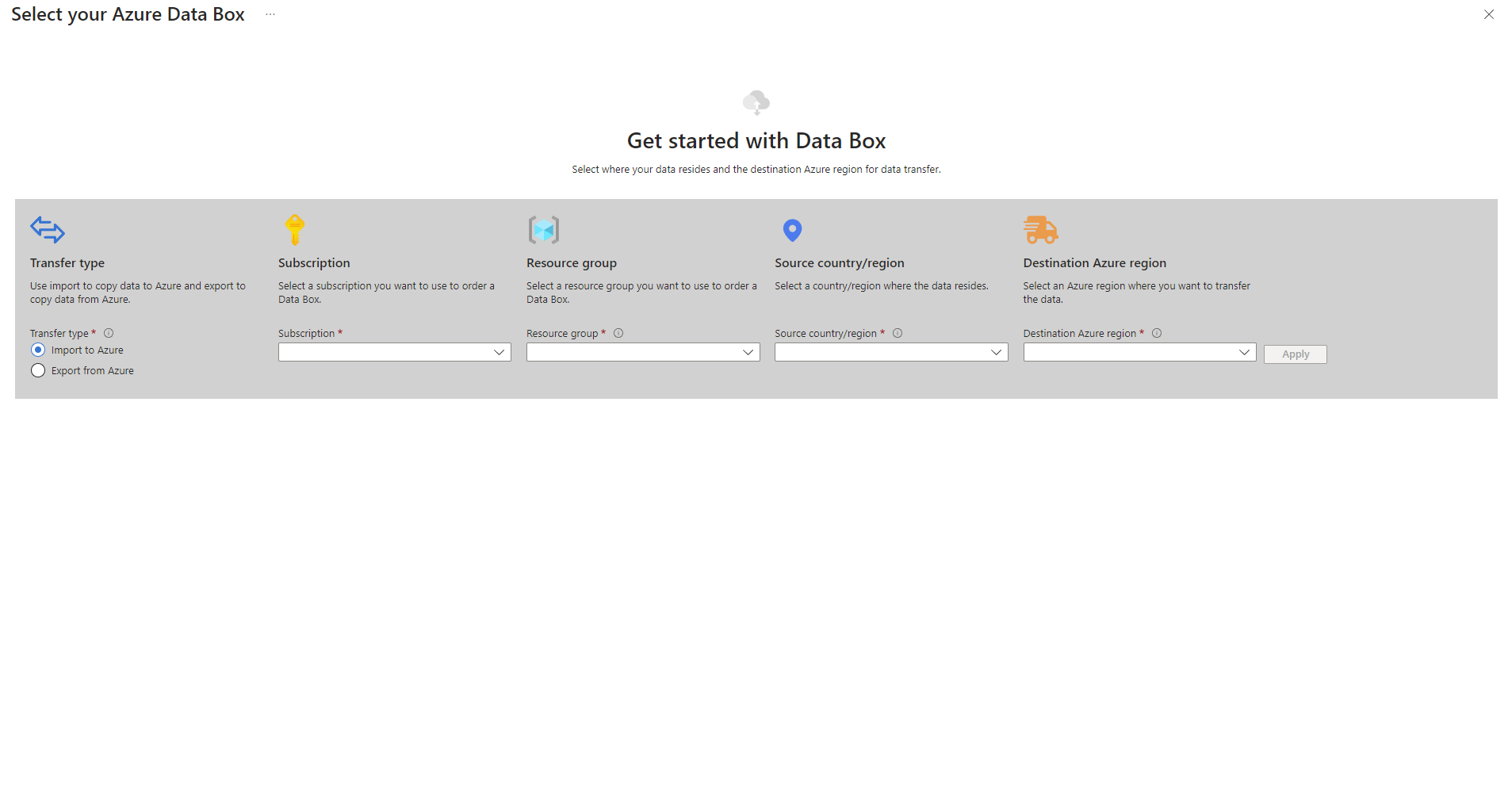Click the 'Destination Azure region' section heading
The image size is (1512, 796).
1095,263
